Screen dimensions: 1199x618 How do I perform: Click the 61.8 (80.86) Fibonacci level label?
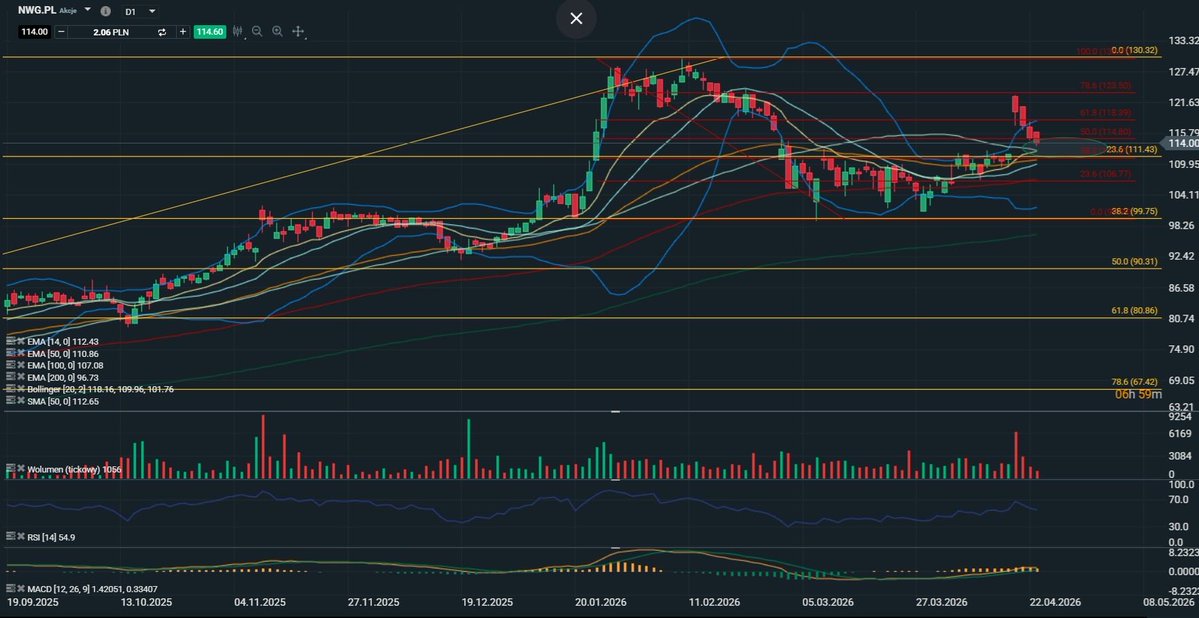(1134, 311)
